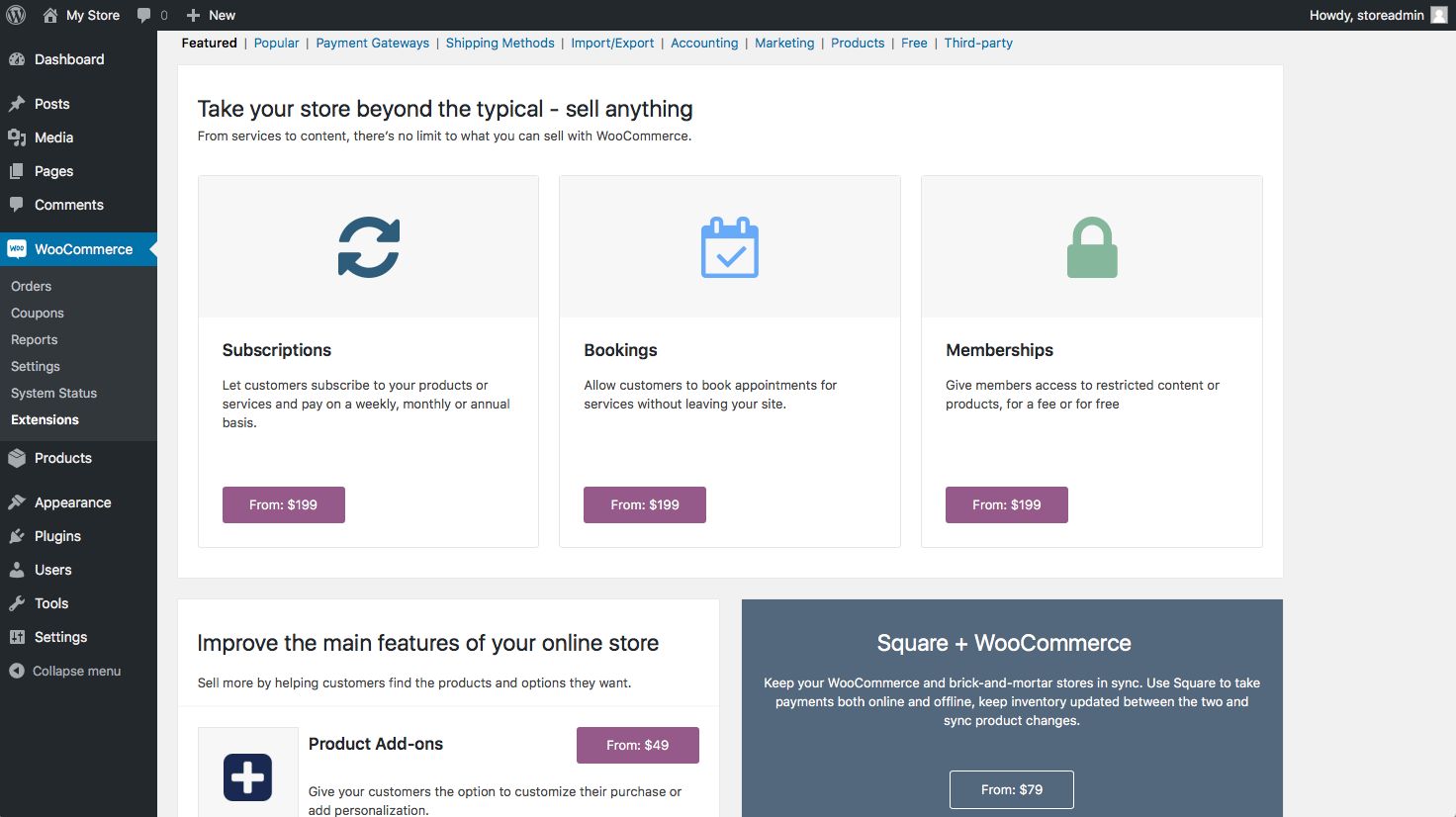
Task: Click the WordPress logo icon
Action: pos(16,15)
